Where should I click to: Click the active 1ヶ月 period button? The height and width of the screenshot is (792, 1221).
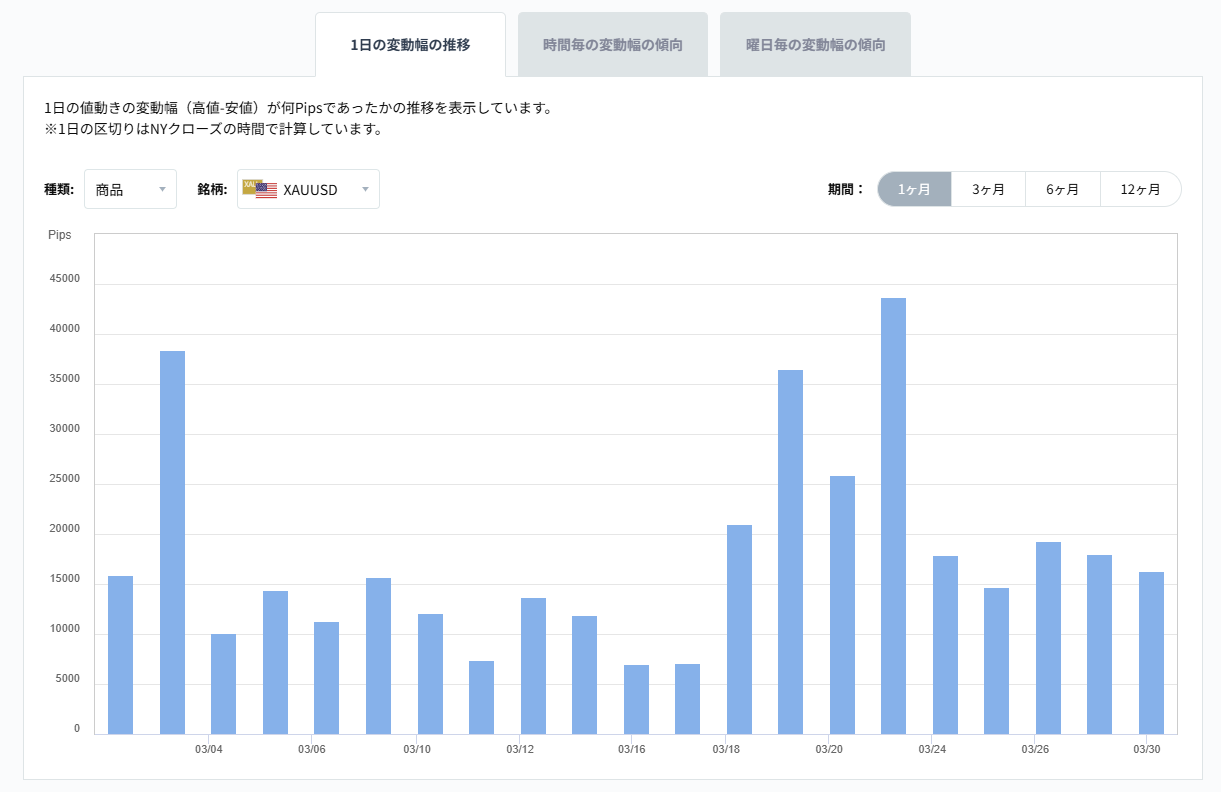coord(913,189)
